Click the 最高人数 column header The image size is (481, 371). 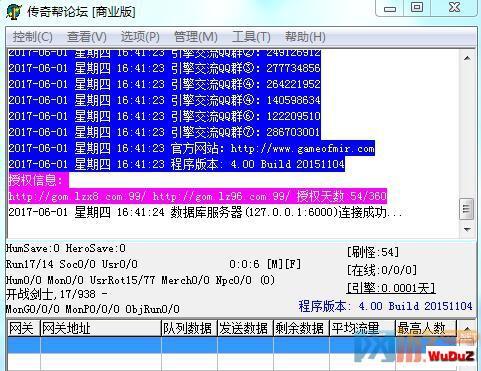pos(425,328)
